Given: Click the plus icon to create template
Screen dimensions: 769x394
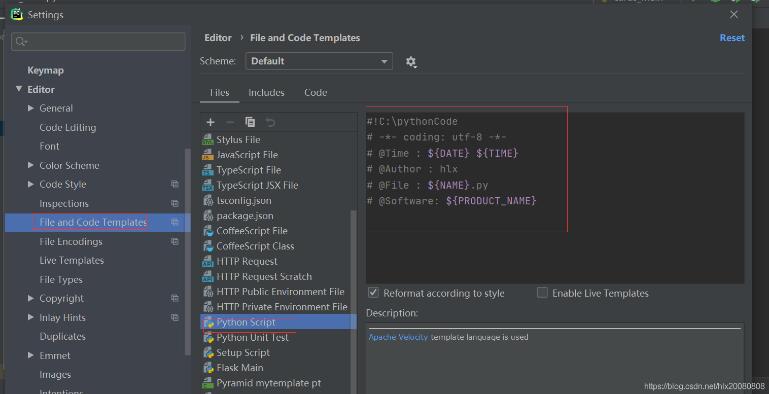Looking at the screenshot, I should coord(210,122).
